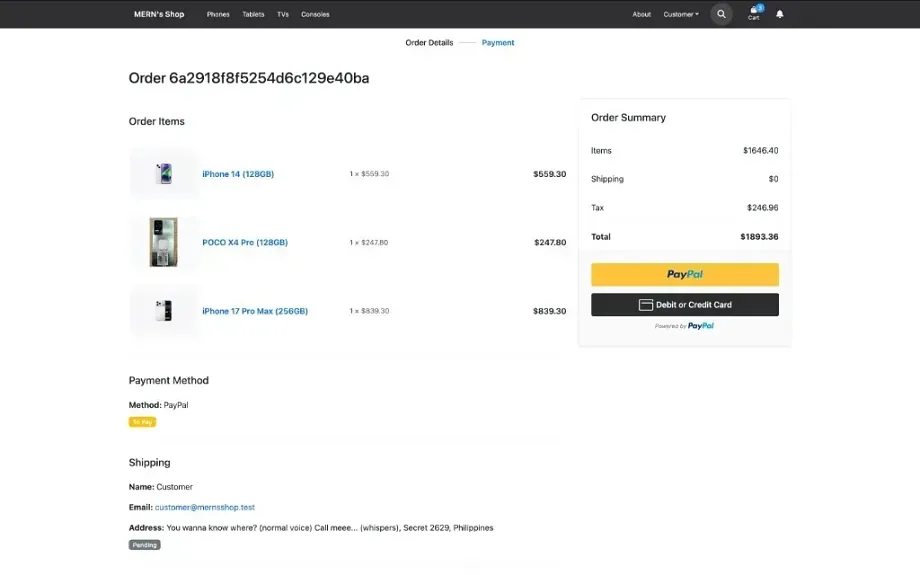Open the Phones category
920x575 pixels.
pos(218,14)
